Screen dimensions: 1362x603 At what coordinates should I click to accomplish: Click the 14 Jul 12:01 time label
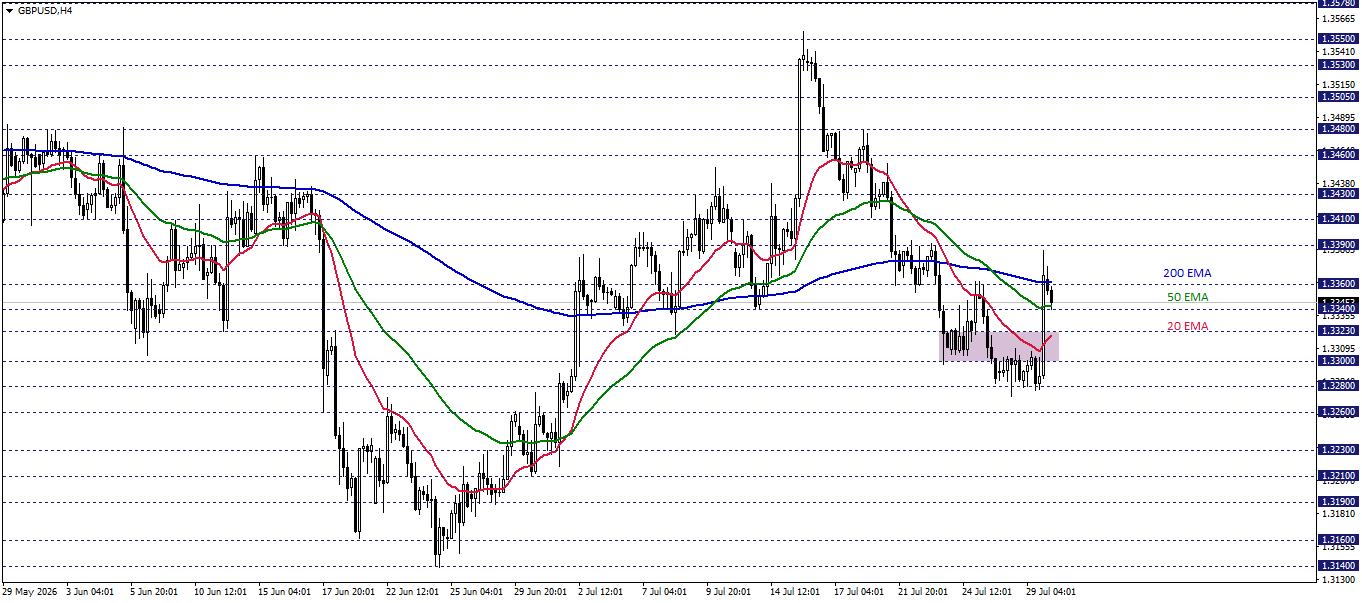click(797, 592)
